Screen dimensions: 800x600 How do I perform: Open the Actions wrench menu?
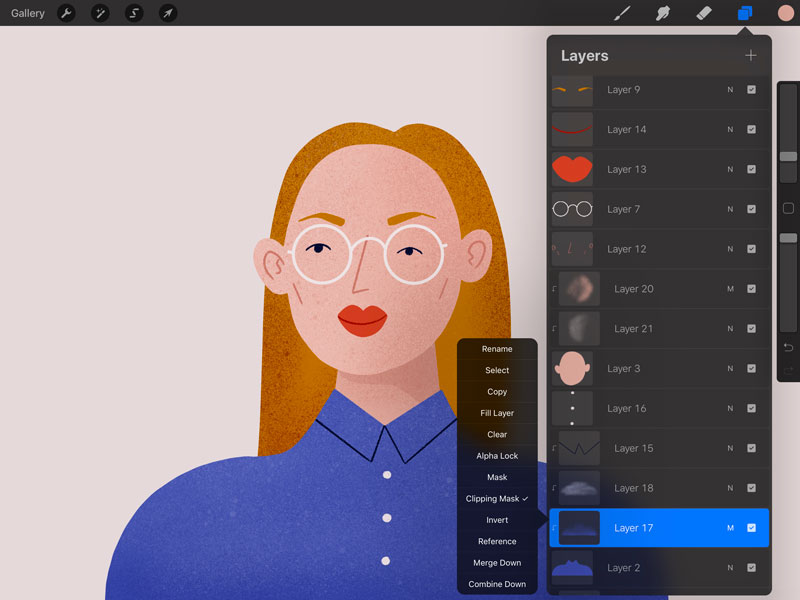click(66, 13)
